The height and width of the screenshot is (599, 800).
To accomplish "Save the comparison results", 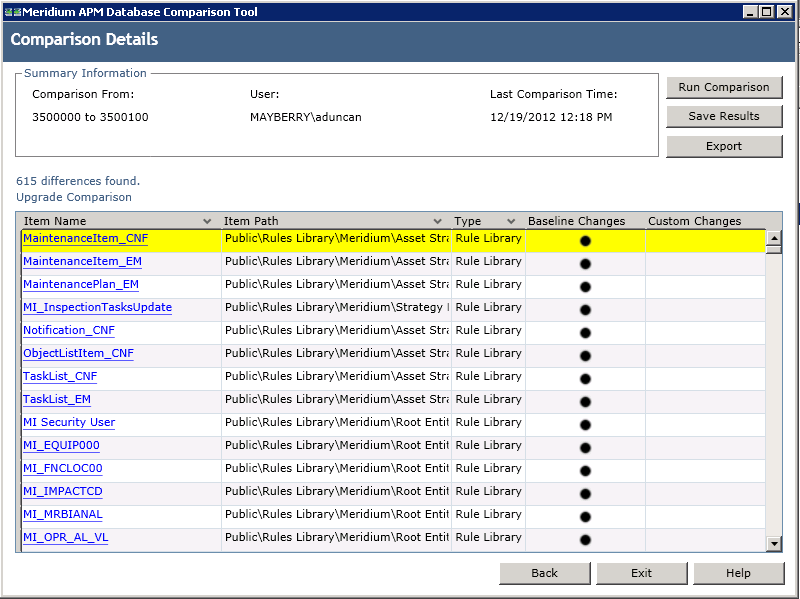I will tap(724, 116).
